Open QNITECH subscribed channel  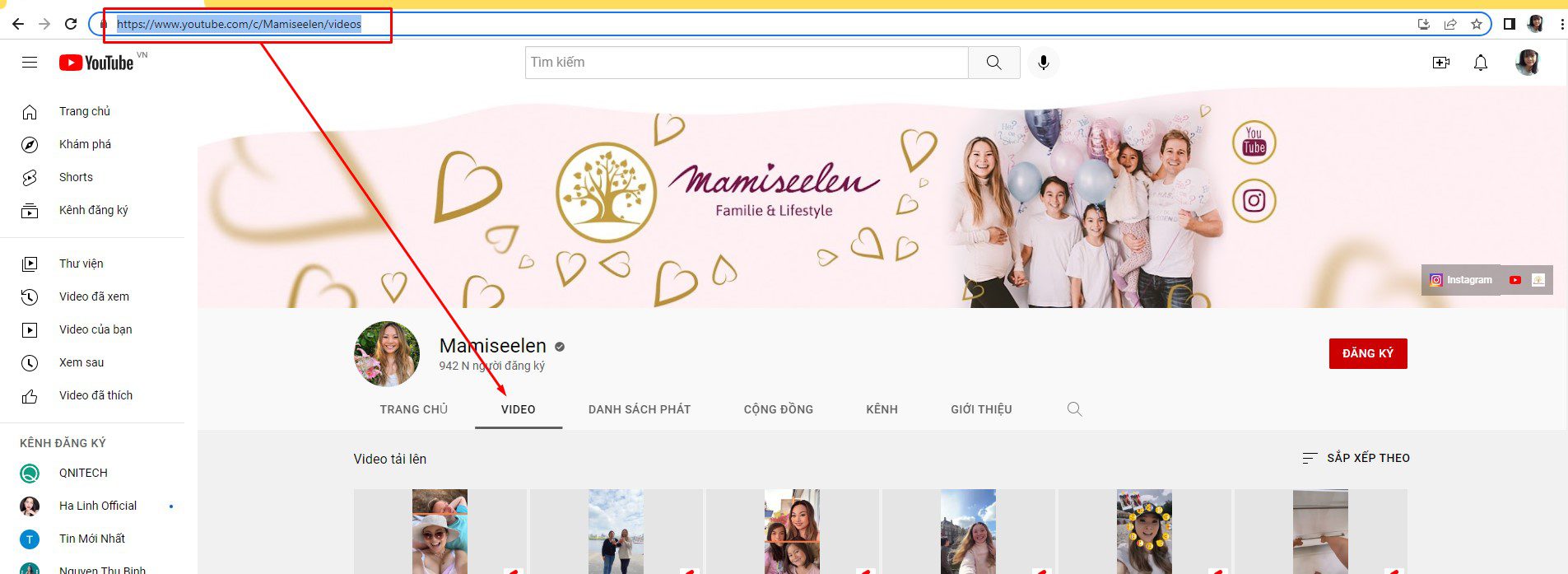(x=92, y=474)
